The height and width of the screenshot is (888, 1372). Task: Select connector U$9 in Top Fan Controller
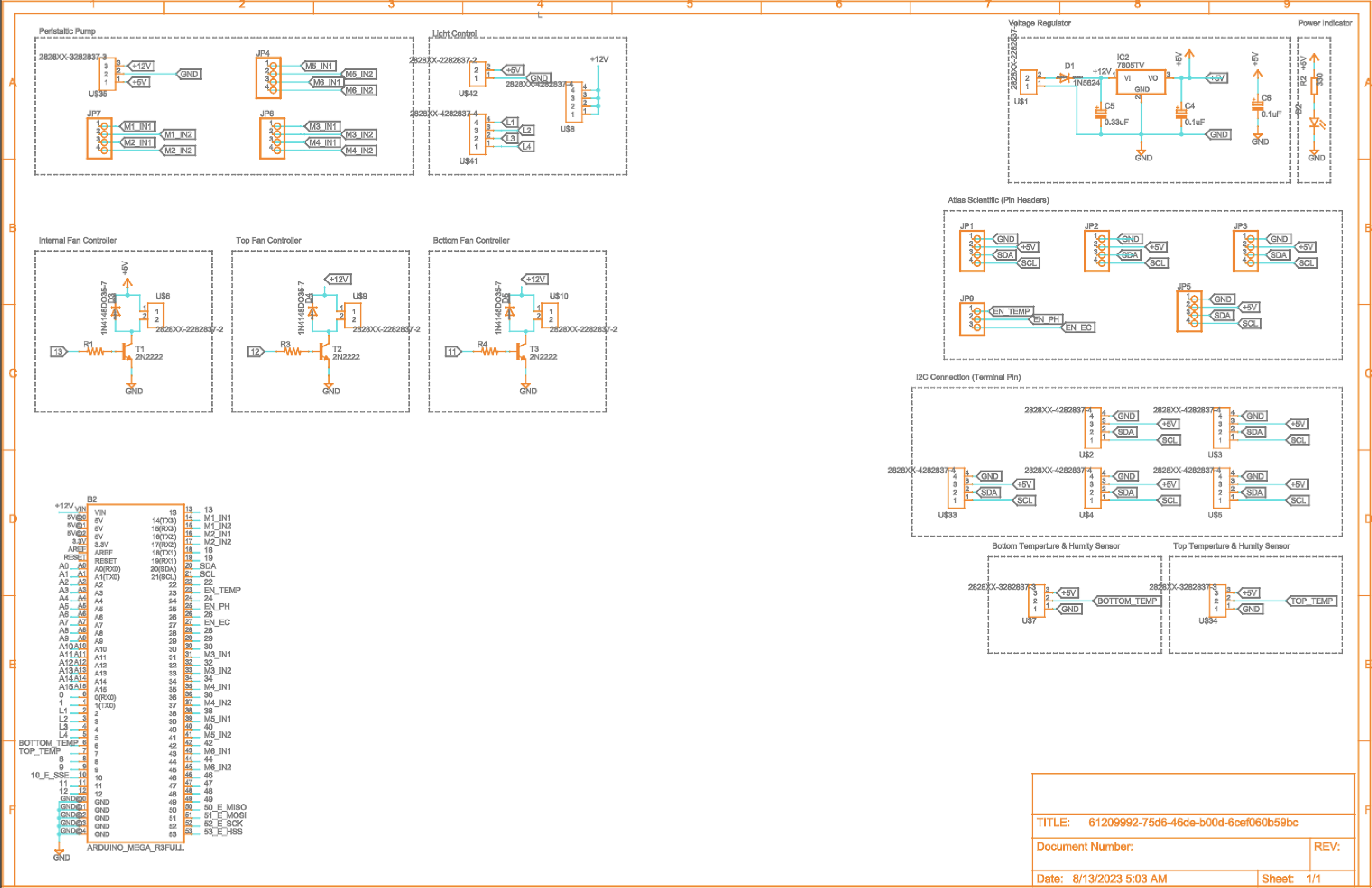[x=353, y=315]
